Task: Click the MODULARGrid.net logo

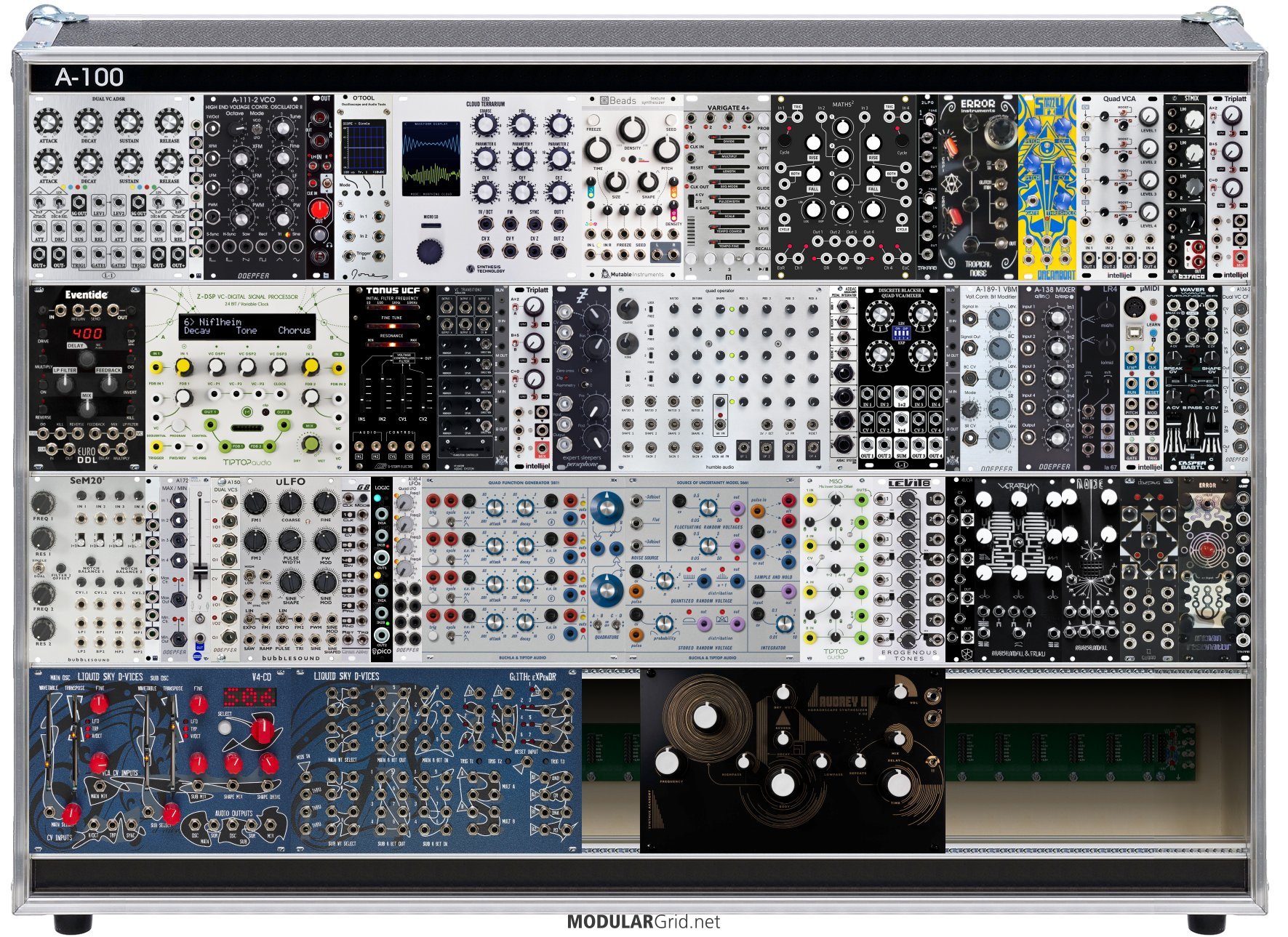Action: point(643,922)
